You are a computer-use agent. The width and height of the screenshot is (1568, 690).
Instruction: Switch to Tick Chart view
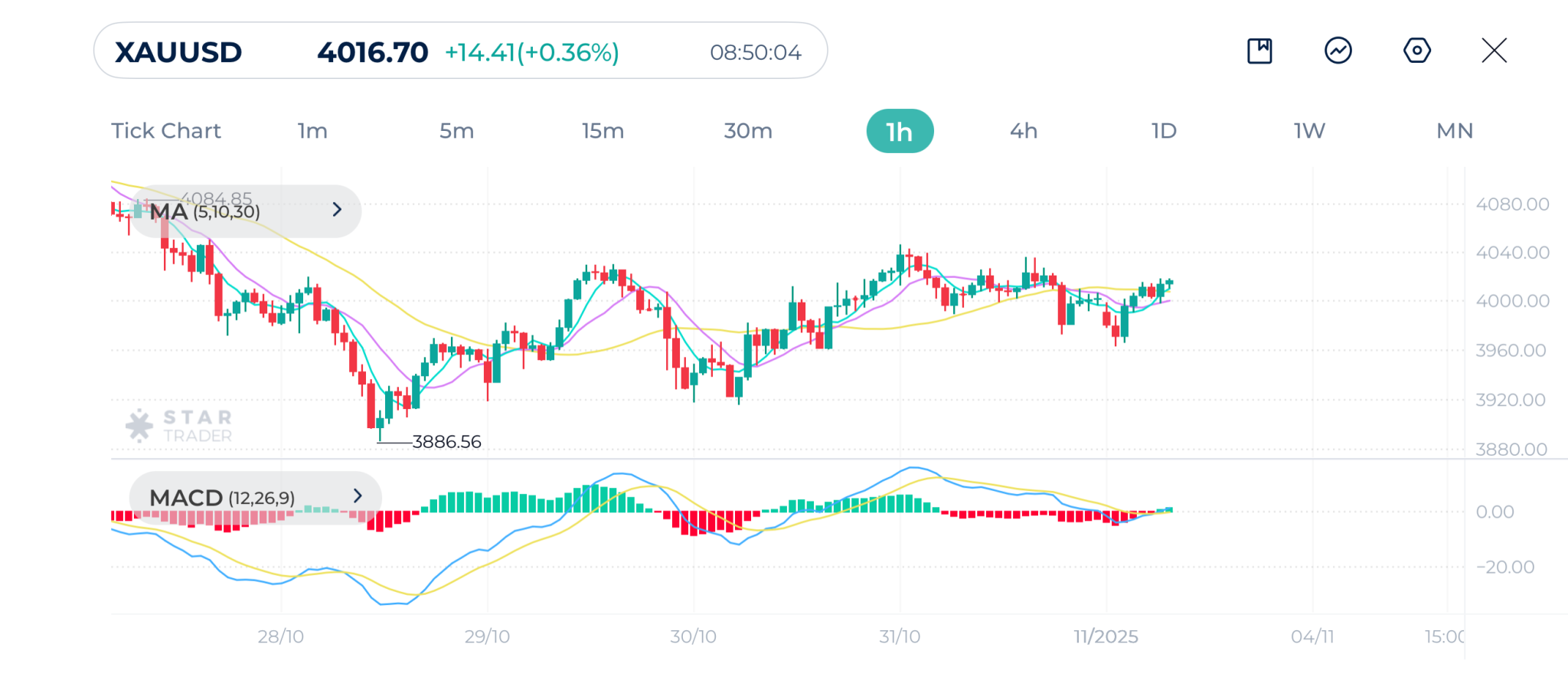[x=166, y=131]
